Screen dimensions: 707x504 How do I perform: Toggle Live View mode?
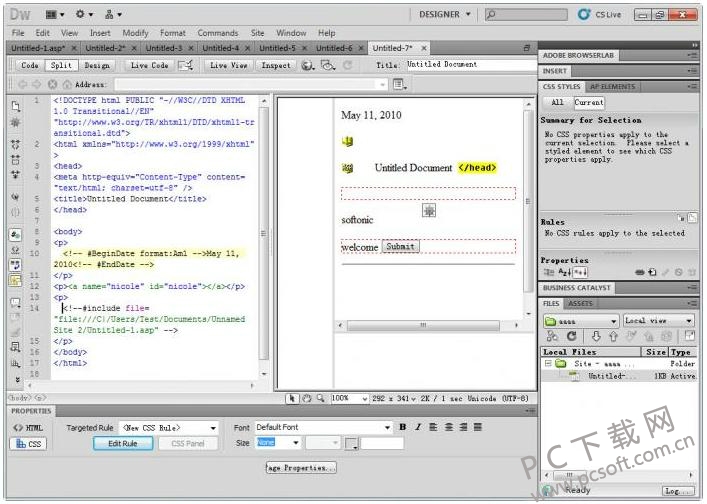click(228, 65)
